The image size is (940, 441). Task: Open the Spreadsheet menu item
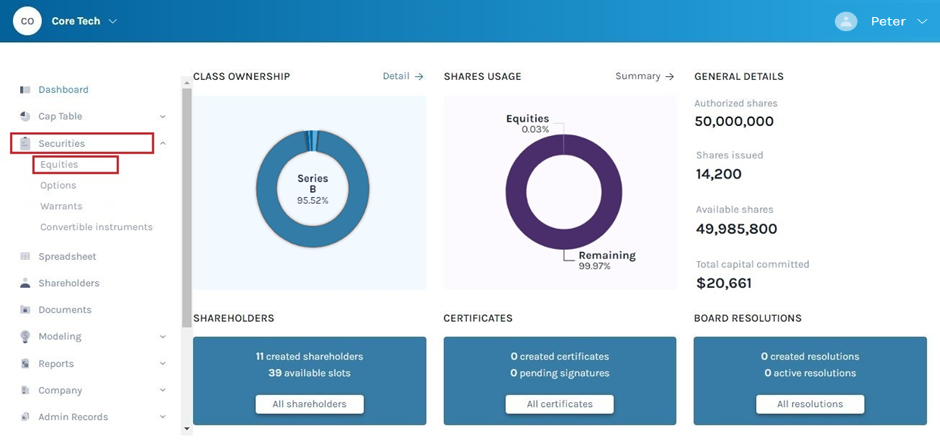tap(67, 256)
